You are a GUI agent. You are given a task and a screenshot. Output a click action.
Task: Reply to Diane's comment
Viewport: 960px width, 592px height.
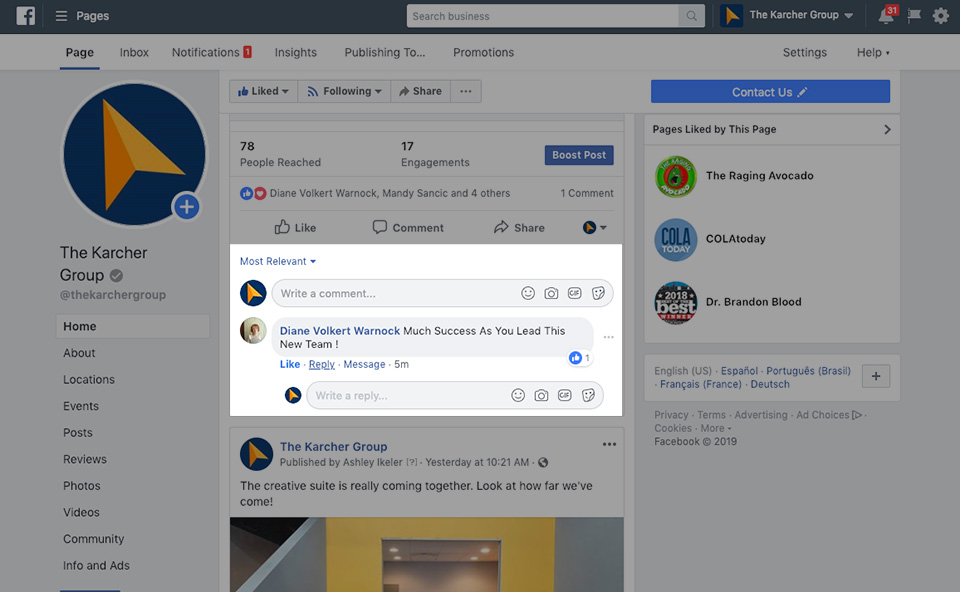pos(321,364)
